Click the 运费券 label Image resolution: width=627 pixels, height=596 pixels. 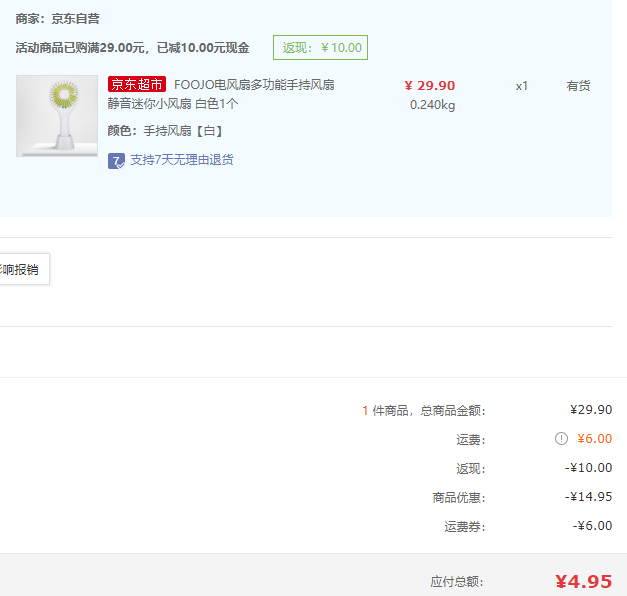coord(465,527)
